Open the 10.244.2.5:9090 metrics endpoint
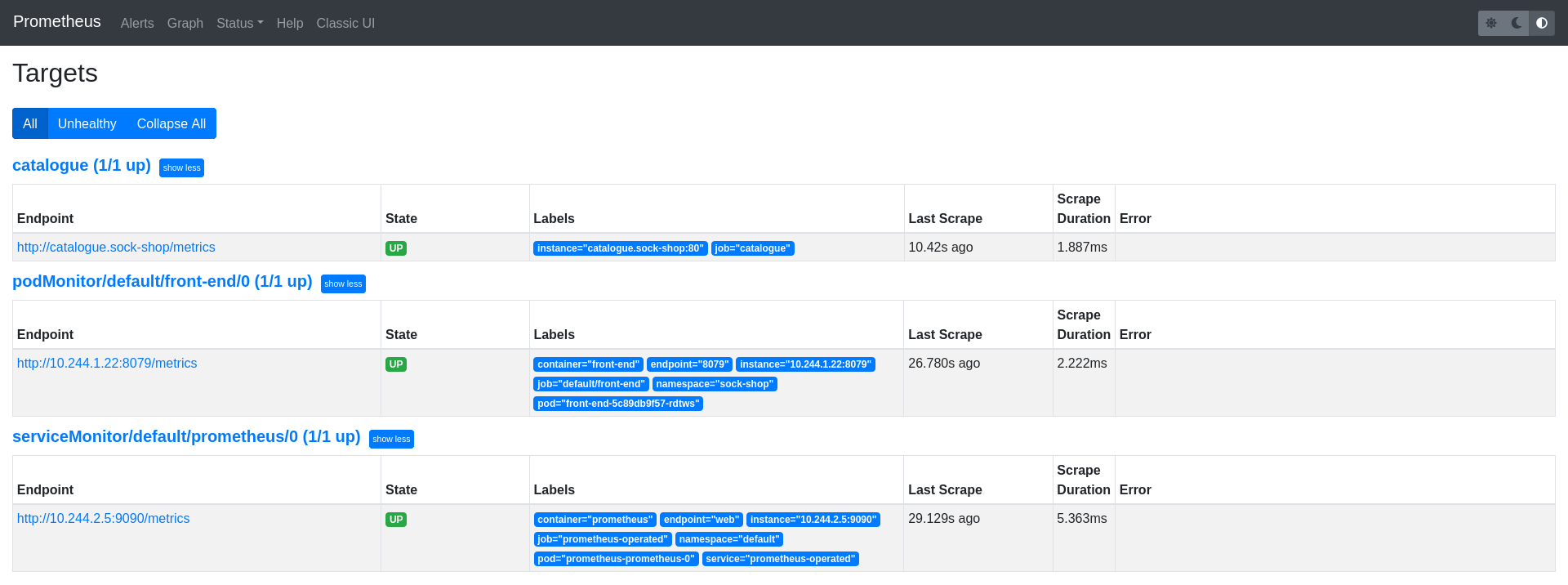Screen dimensions: 1568x585 (x=103, y=519)
